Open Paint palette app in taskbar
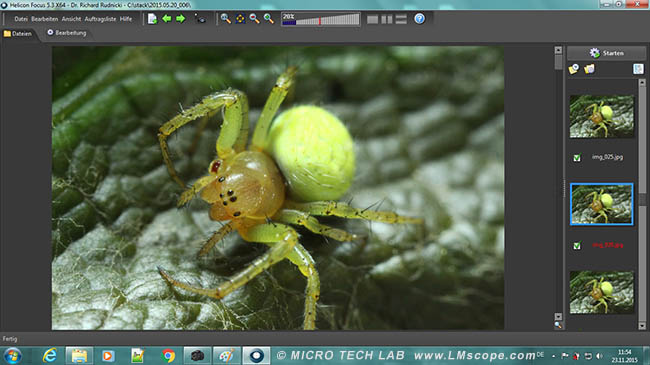 [227, 356]
